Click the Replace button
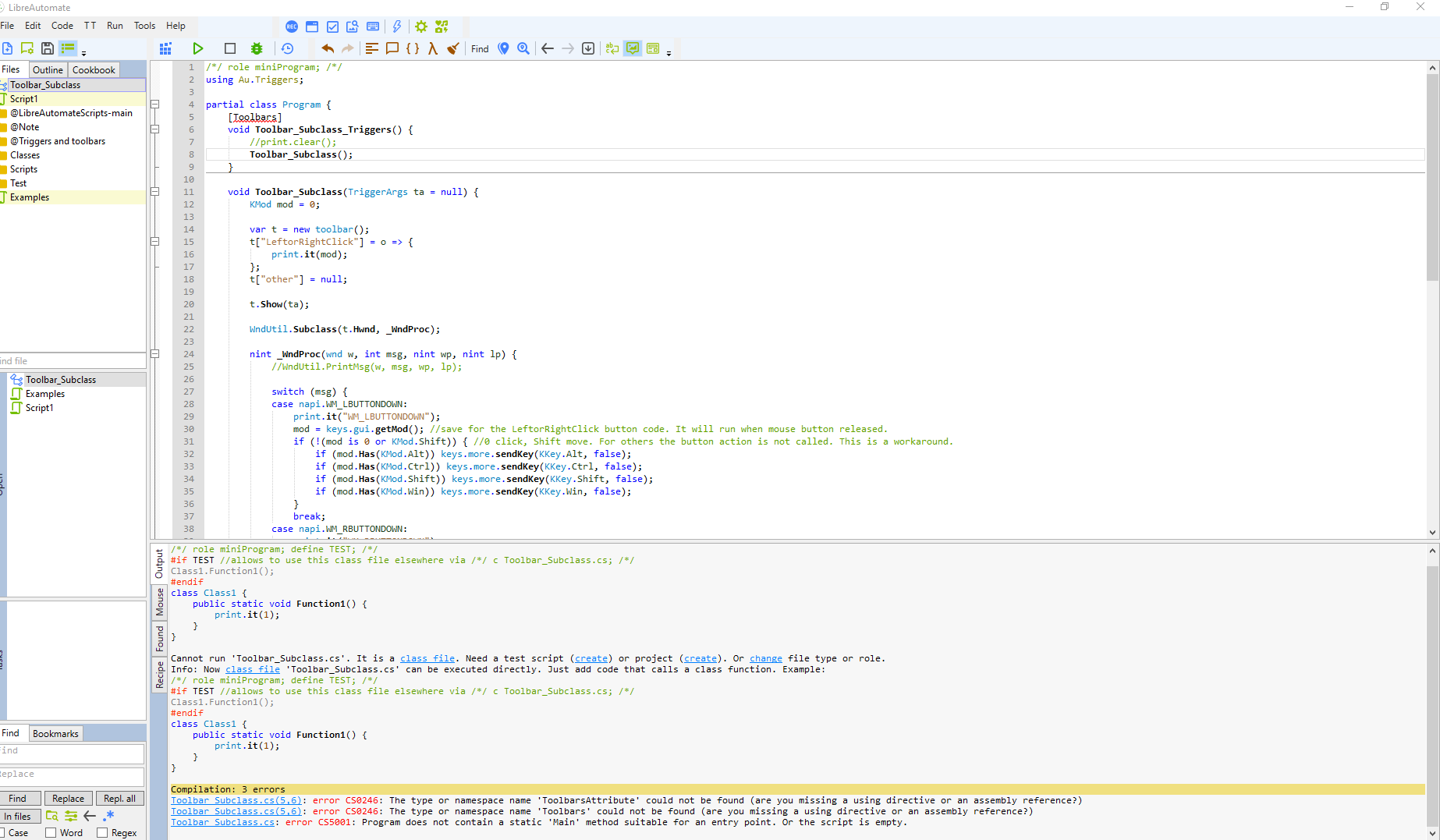The image size is (1440, 840). pyautogui.click(x=68, y=799)
